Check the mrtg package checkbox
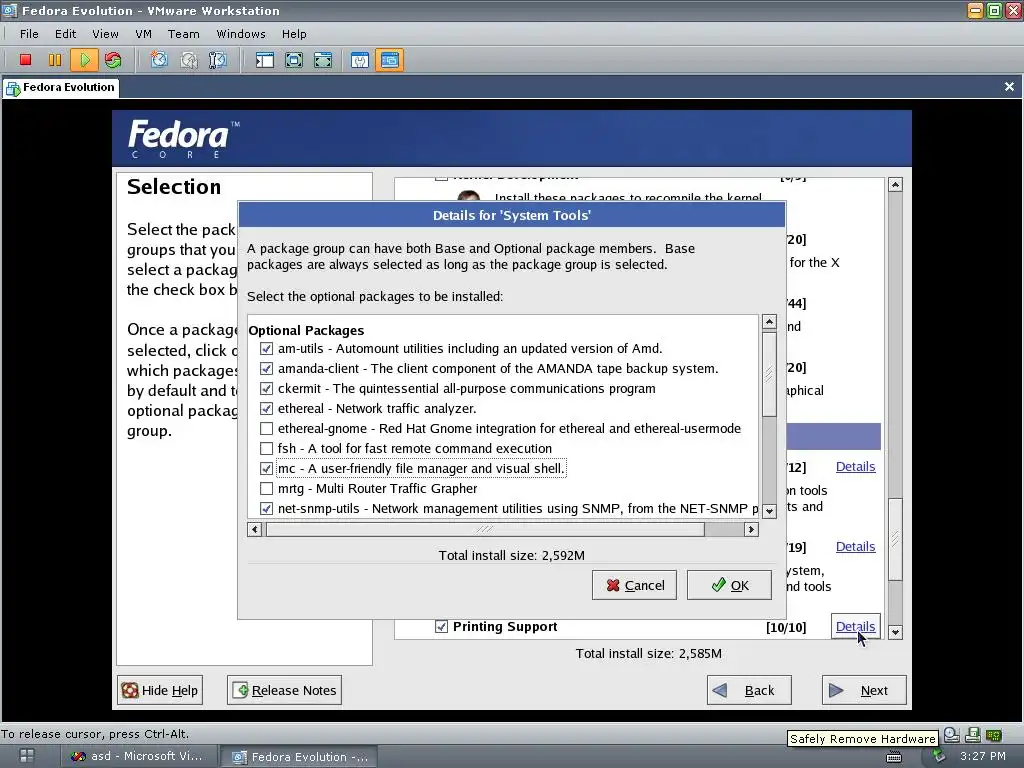 click(x=266, y=488)
